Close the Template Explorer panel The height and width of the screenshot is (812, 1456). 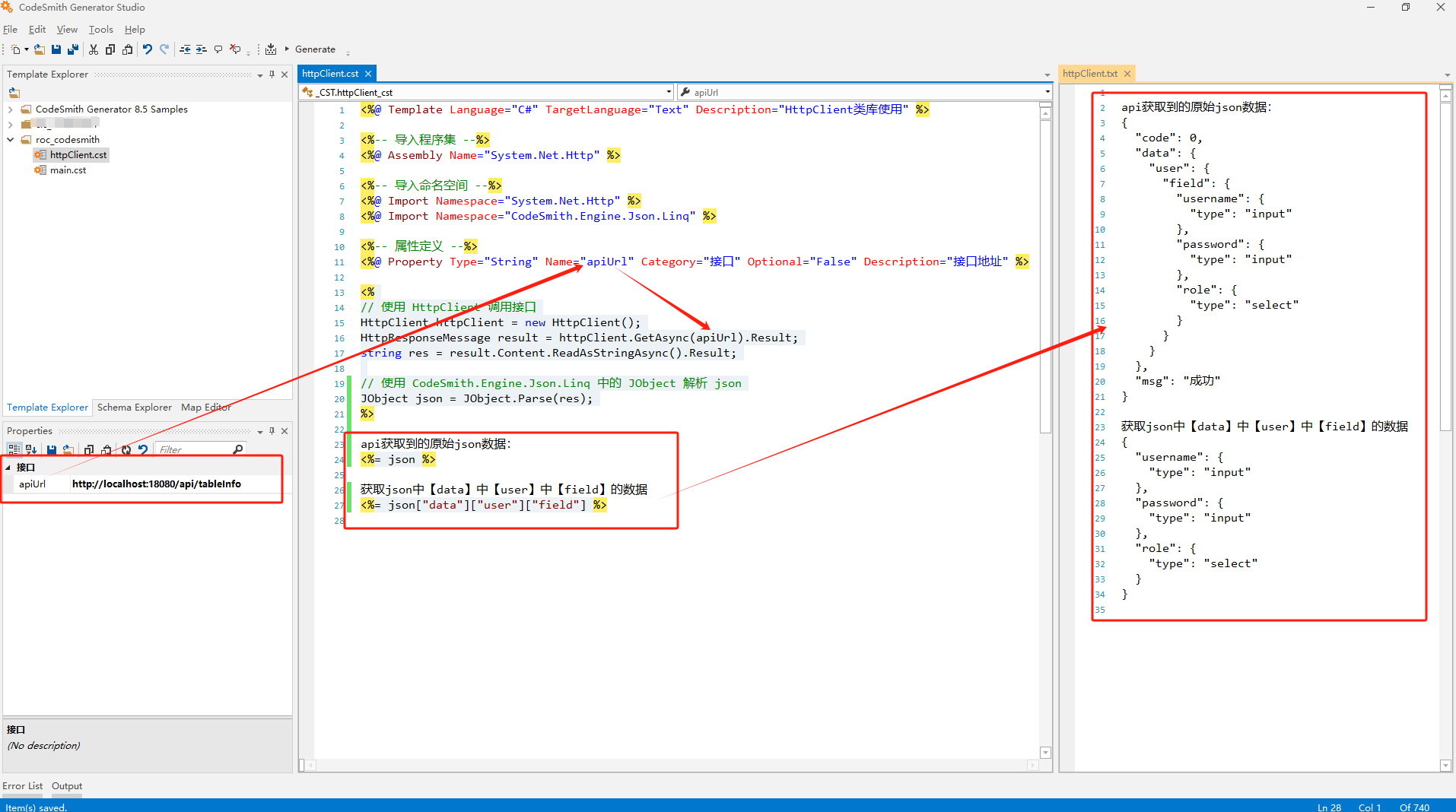tap(285, 75)
